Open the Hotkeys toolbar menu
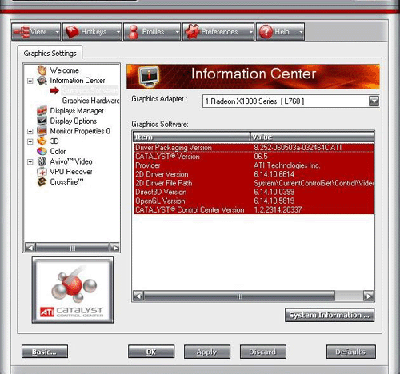This screenshot has height=374, width=400. point(92,32)
